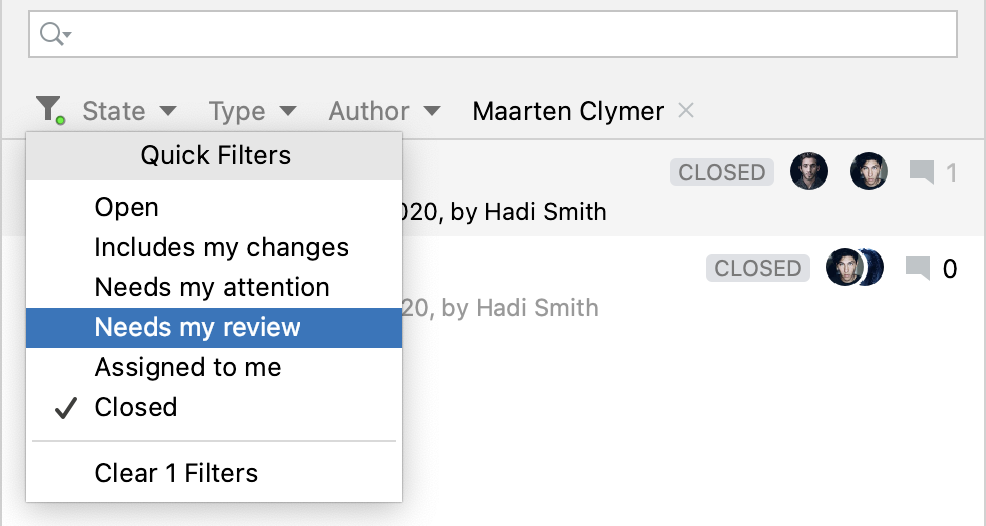Click the second avatar in the top review row

(869, 172)
